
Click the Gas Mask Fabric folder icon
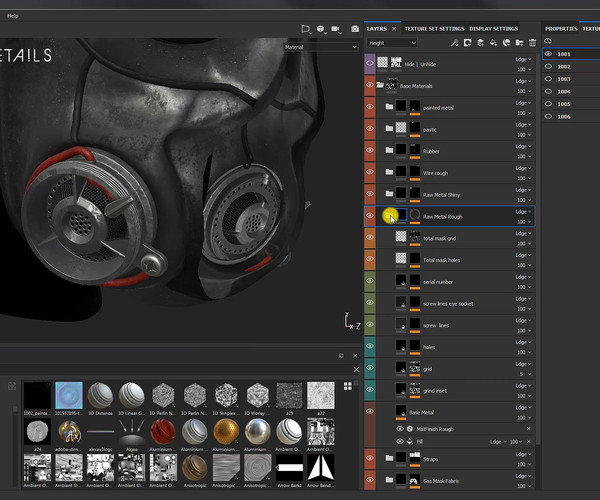tap(389, 479)
